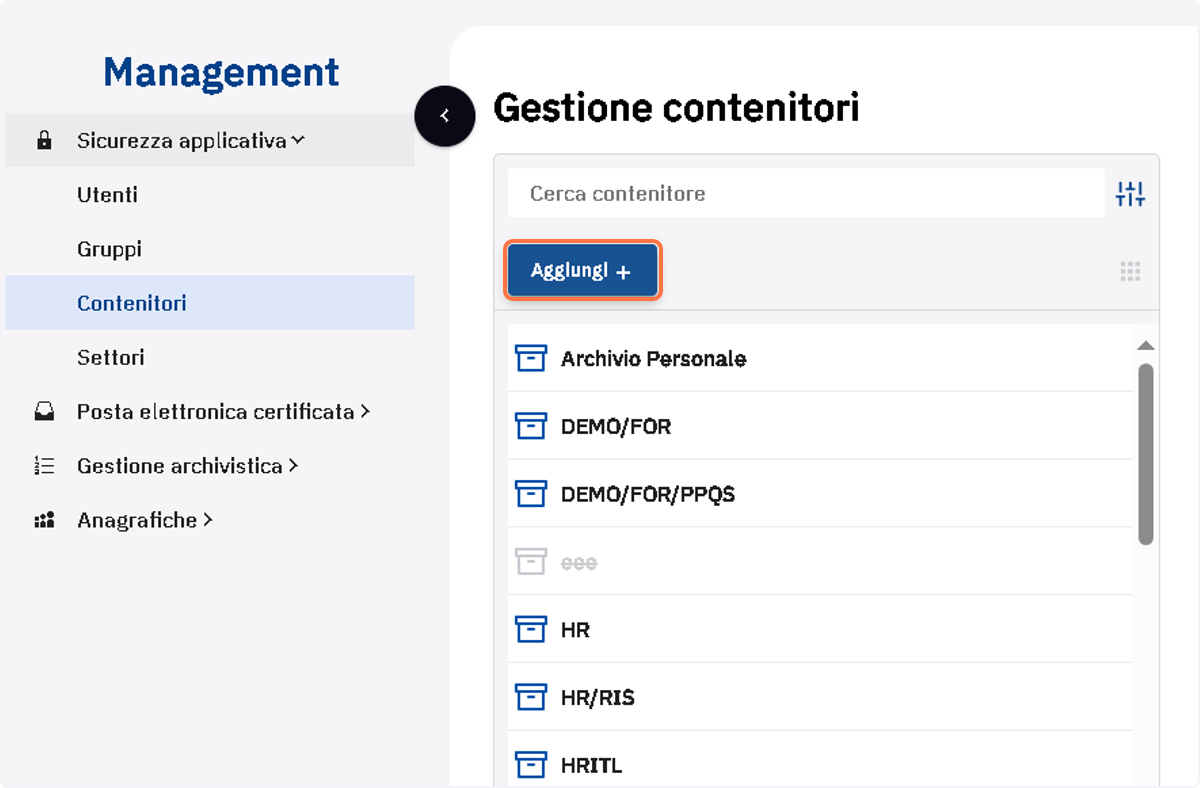Expand the Anagrafiche menu

pos(210,520)
